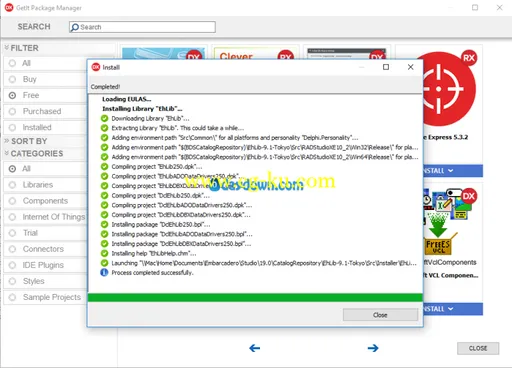512x368 pixels.
Task: Click the GetIt Package Manager app icon
Action: click(x=9, y=7)
